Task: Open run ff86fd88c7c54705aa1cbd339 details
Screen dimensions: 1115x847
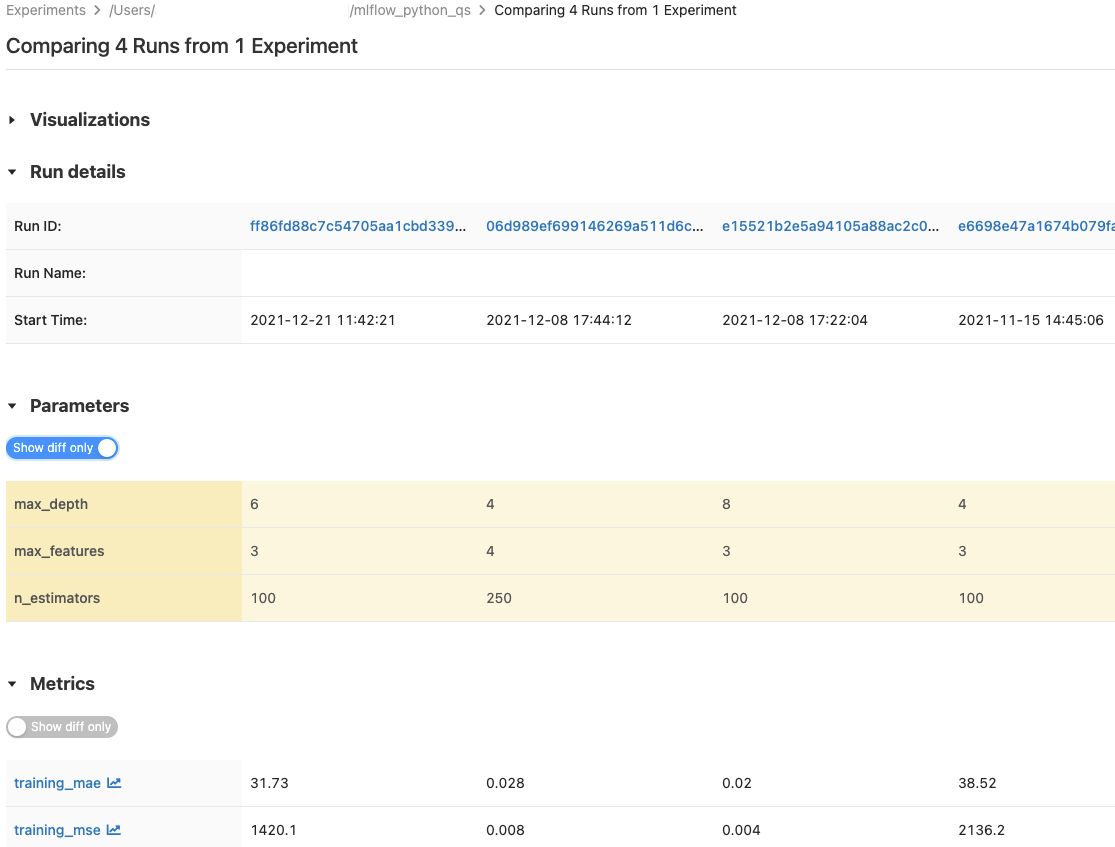Action: [358, 226]
